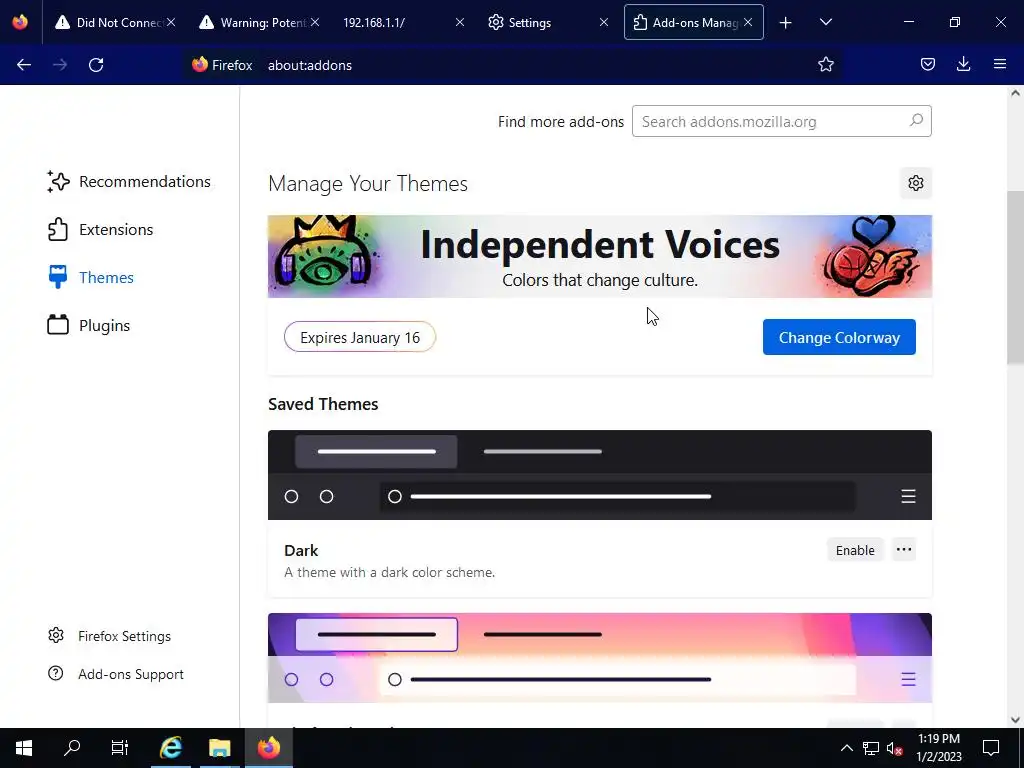Click the Firefox taskbar icon
Image resolution: width=1024 pixels, height=768 pixels.
(268, 748)
